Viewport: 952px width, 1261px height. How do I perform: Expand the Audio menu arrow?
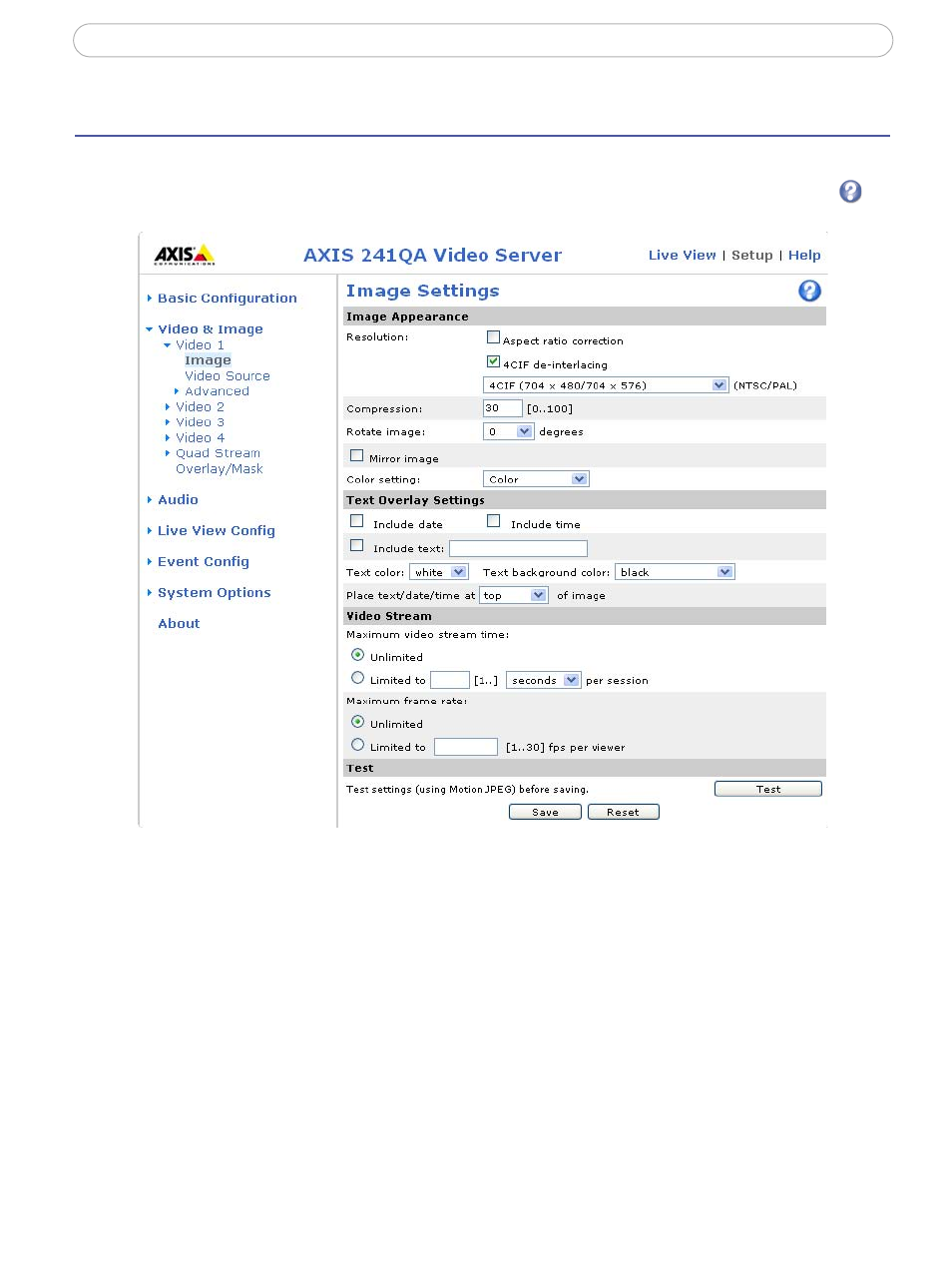(x=150, y=499)
